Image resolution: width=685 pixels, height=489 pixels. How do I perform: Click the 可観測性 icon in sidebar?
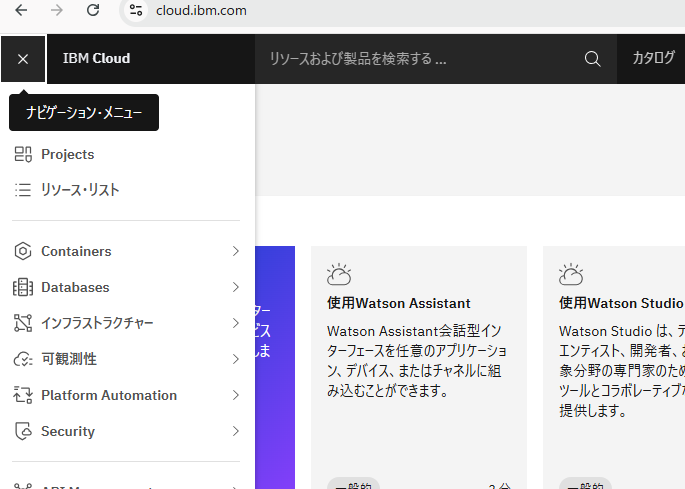[23, 360]
